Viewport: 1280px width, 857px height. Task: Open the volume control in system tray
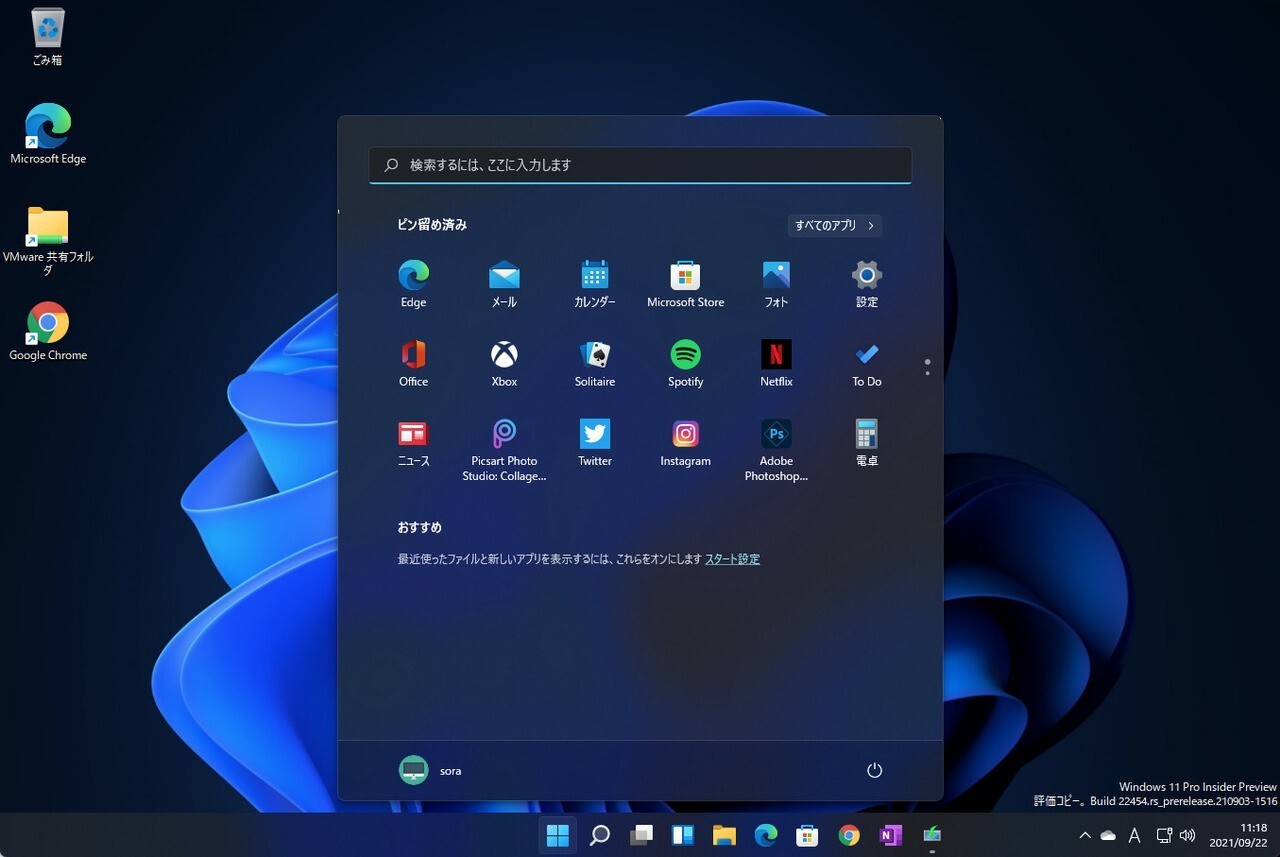click(x=1188, y=835)
